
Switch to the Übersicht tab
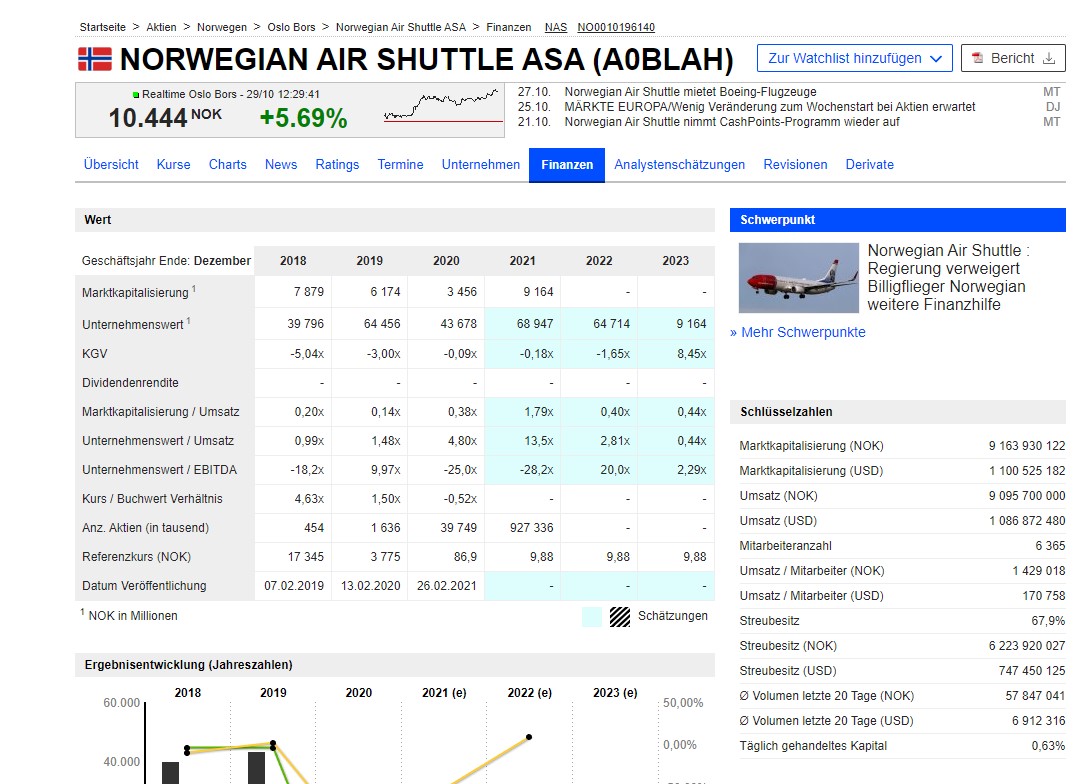[111, 164]
